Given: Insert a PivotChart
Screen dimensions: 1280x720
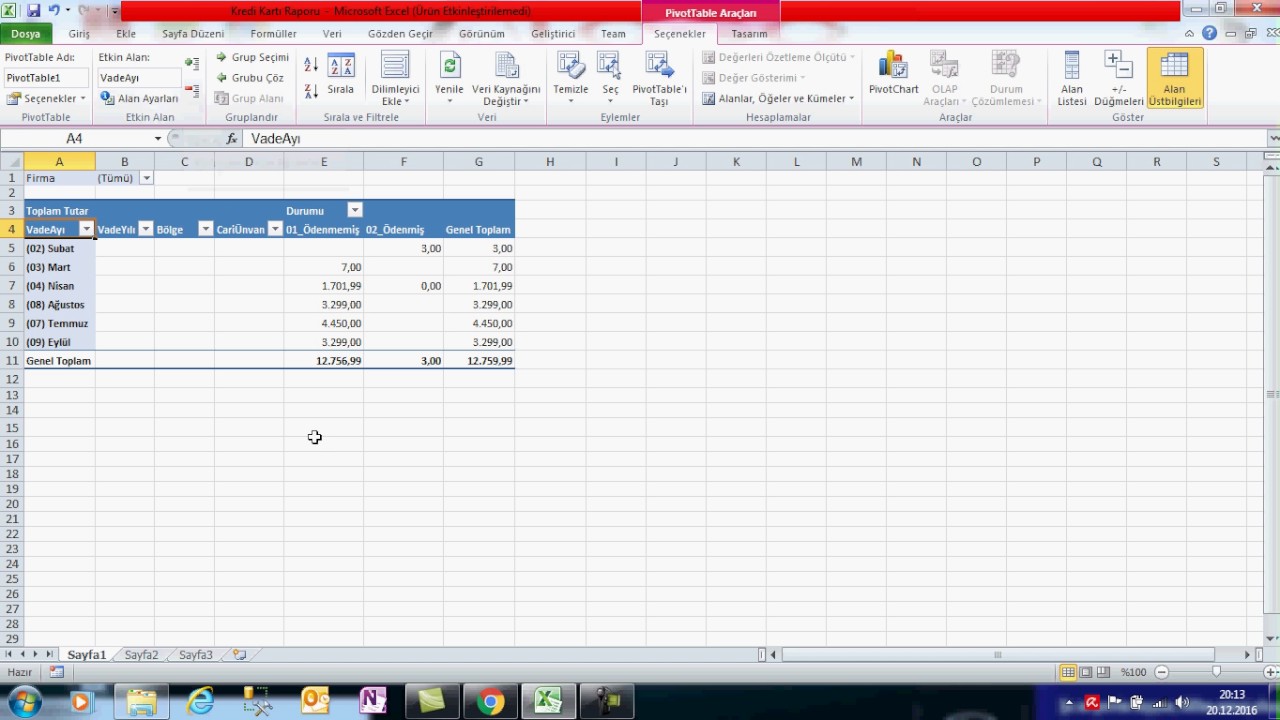Looking at the screenshot, I should [893, 75].
